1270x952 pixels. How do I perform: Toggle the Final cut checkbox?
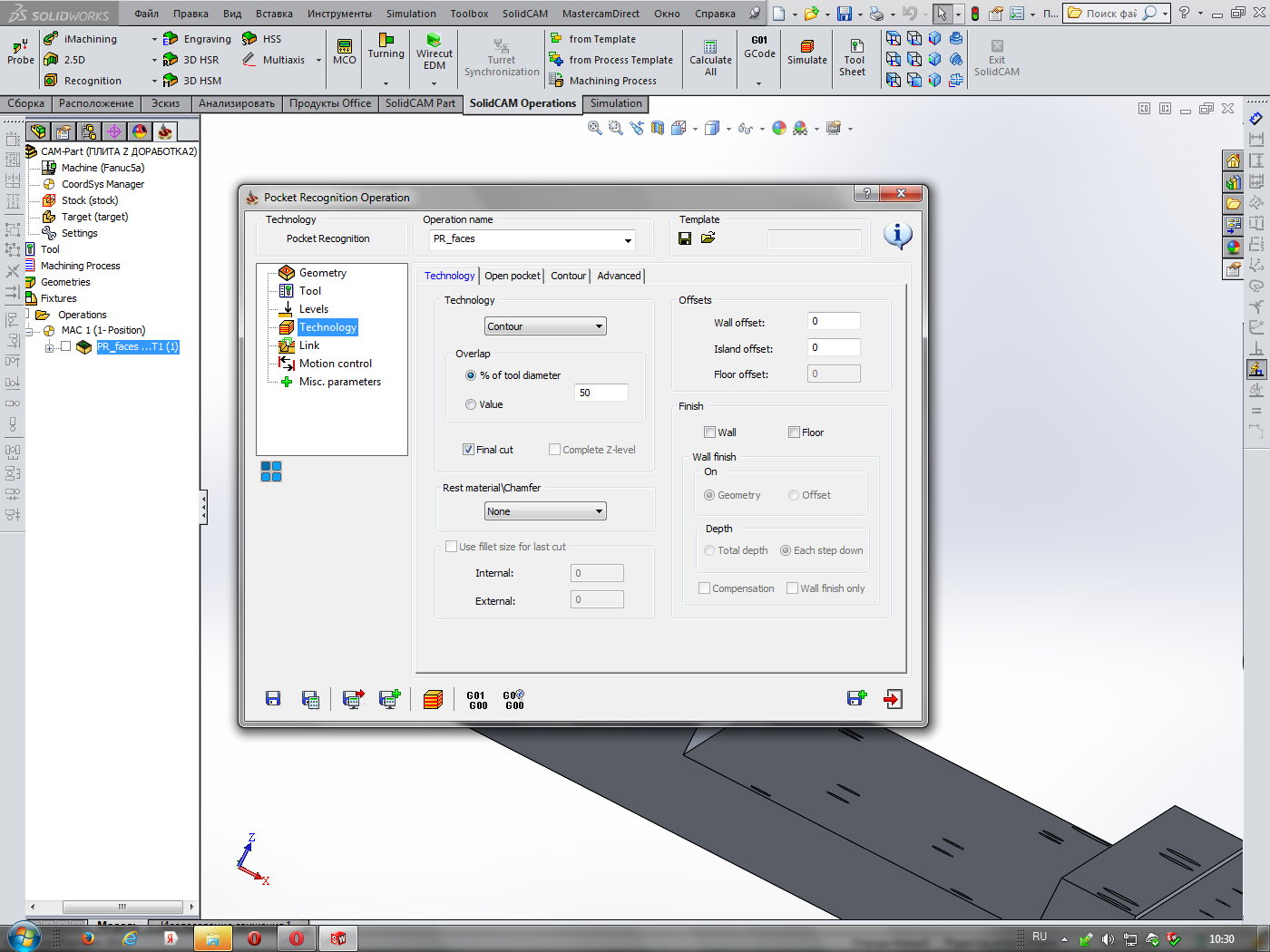(x=468, y=450)
